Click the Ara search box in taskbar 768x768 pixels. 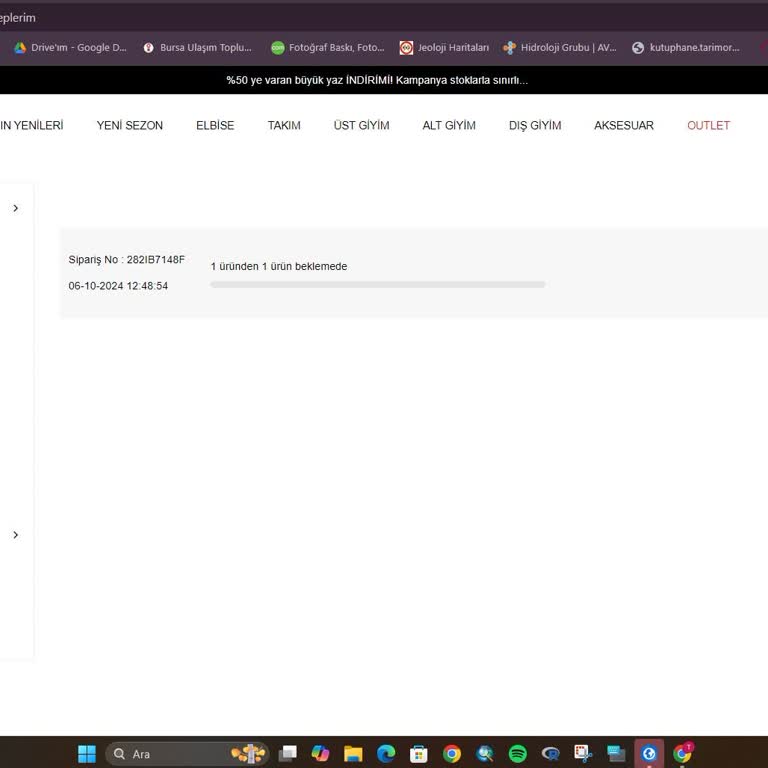(x=187, y=753)
